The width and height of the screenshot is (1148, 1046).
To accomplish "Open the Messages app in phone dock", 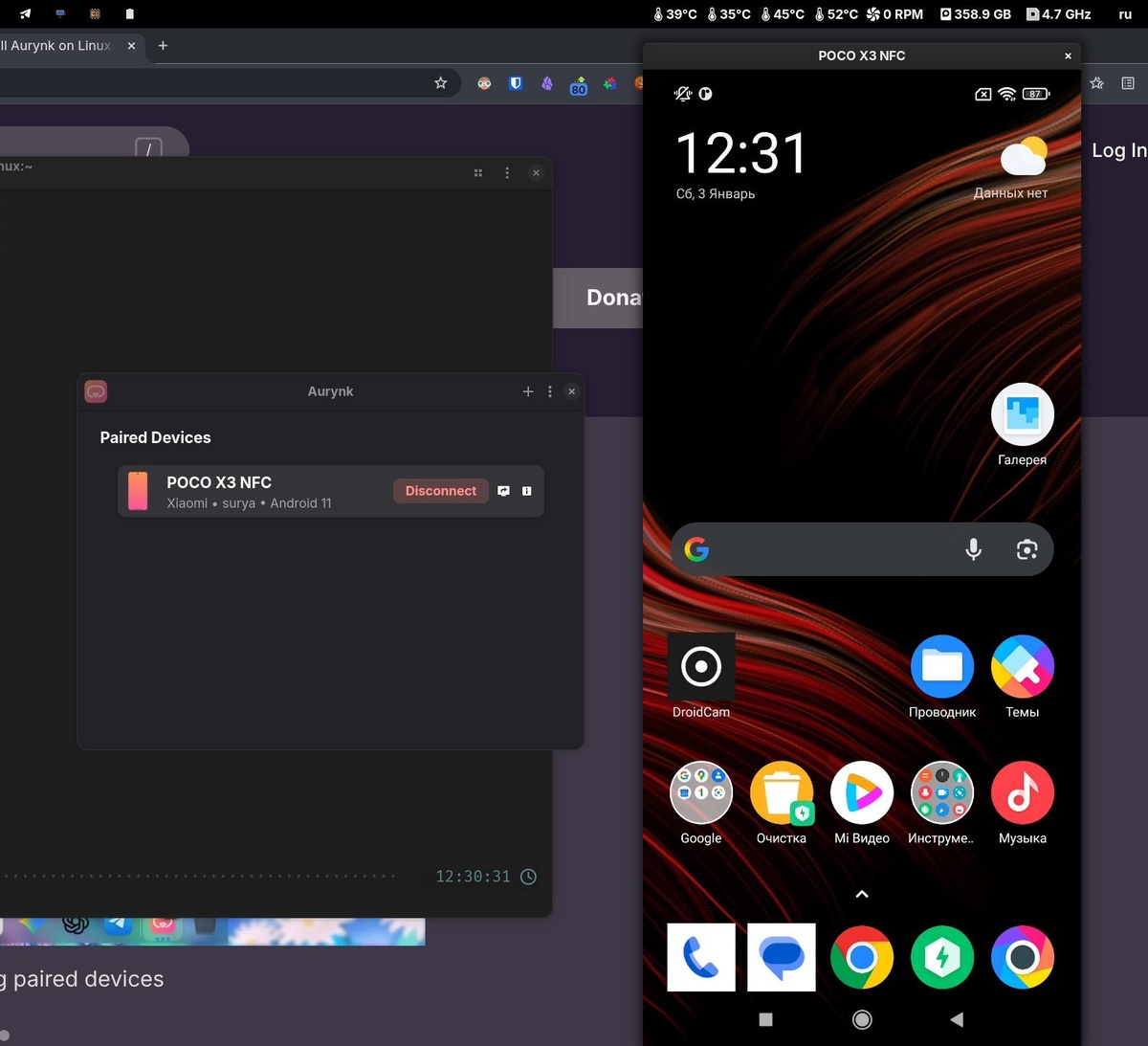I will 782,957.
